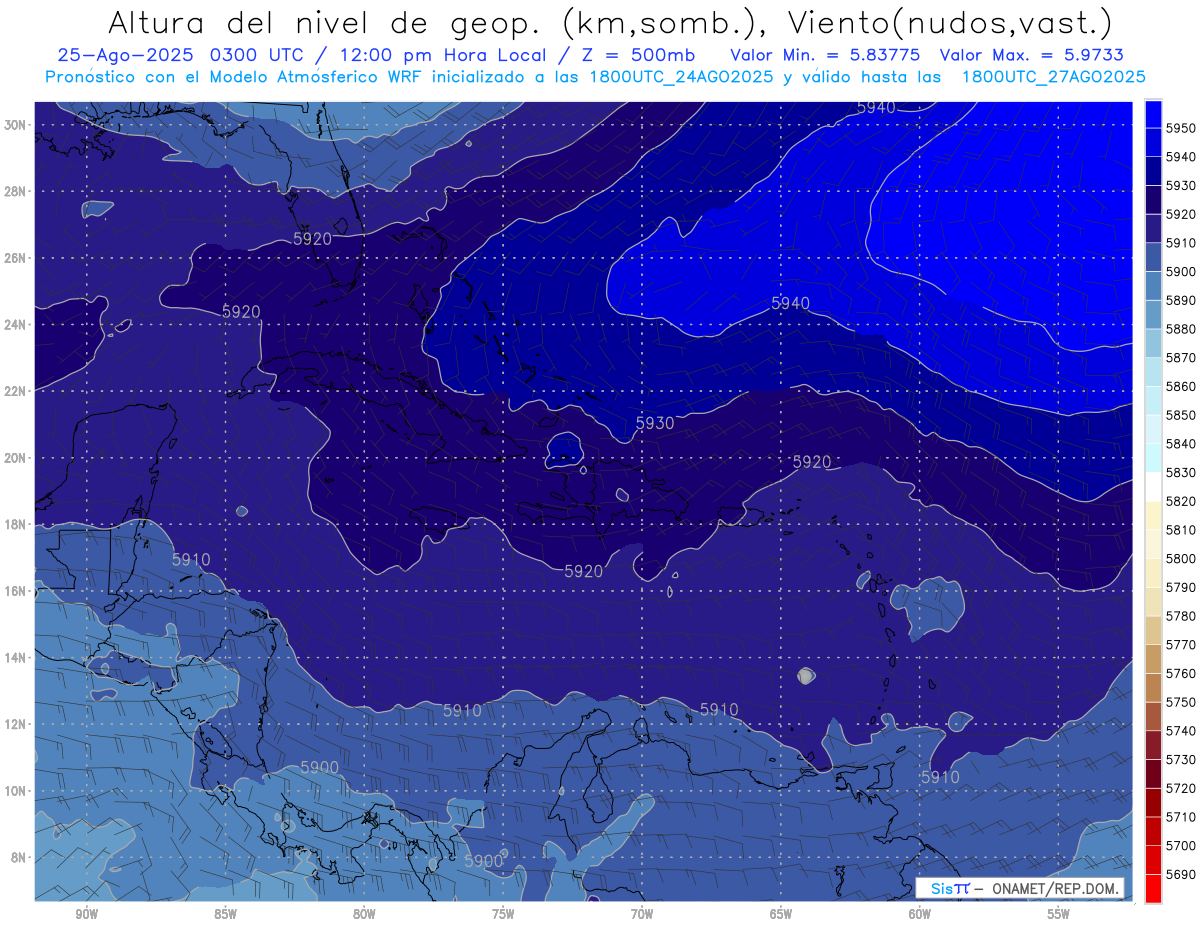The image size is (1200, 927).
Task: Click the '1800UTC_27AGO2025' valid-until time
Action: pos(1053,76)
